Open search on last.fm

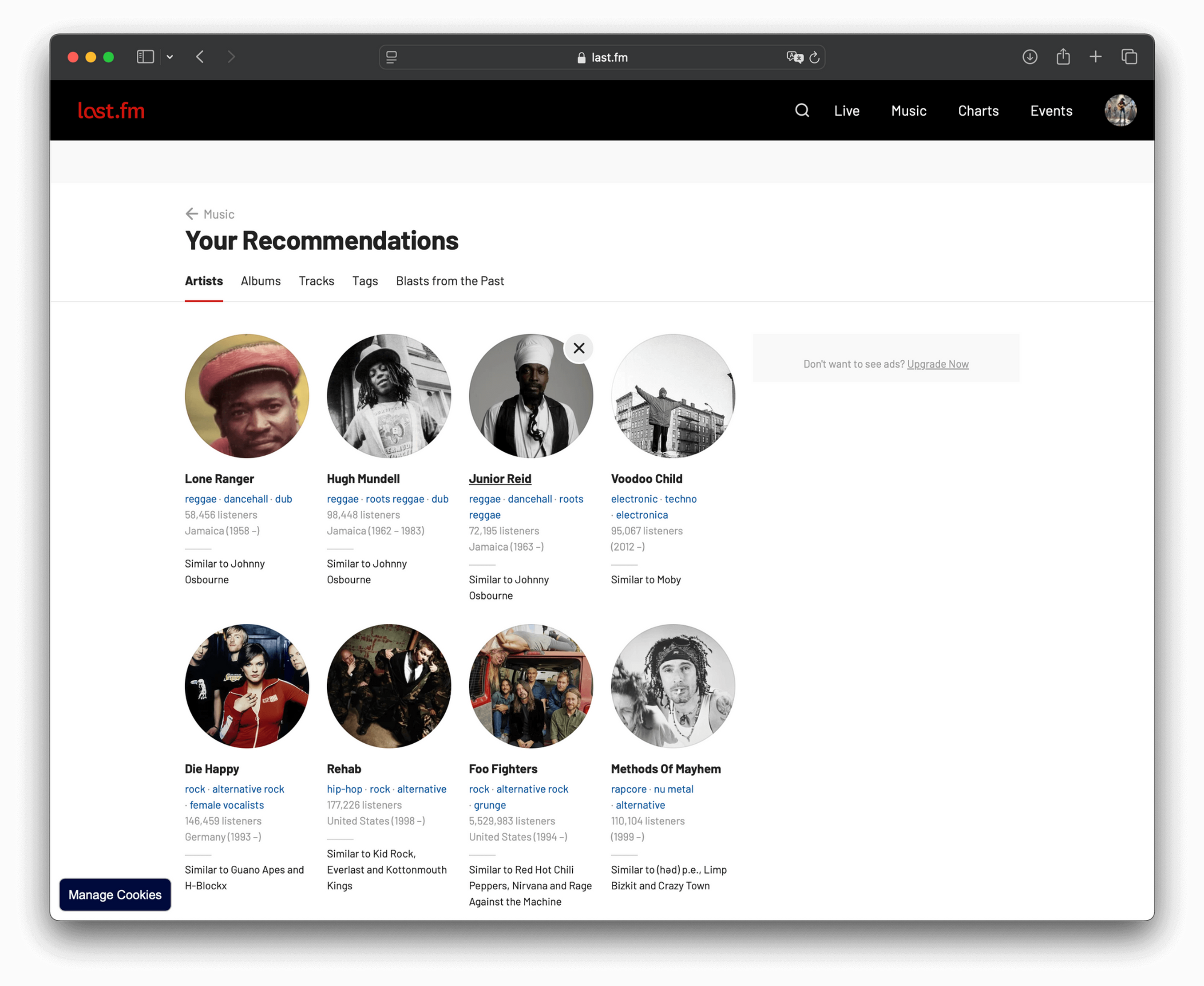coord(802,110)
